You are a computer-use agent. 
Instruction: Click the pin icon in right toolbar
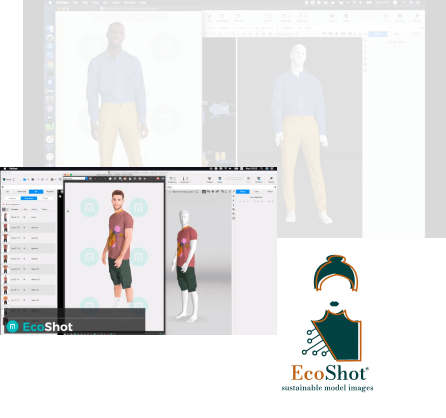tap(271, 178)
